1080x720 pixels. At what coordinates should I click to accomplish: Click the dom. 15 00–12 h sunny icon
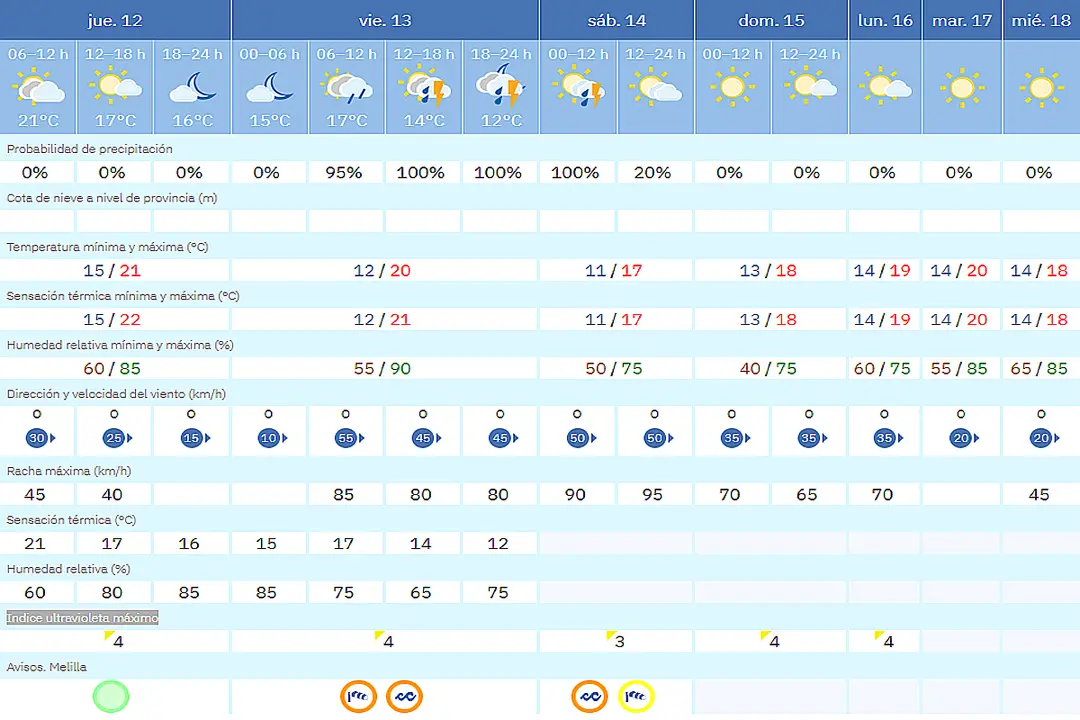point(732,88)
